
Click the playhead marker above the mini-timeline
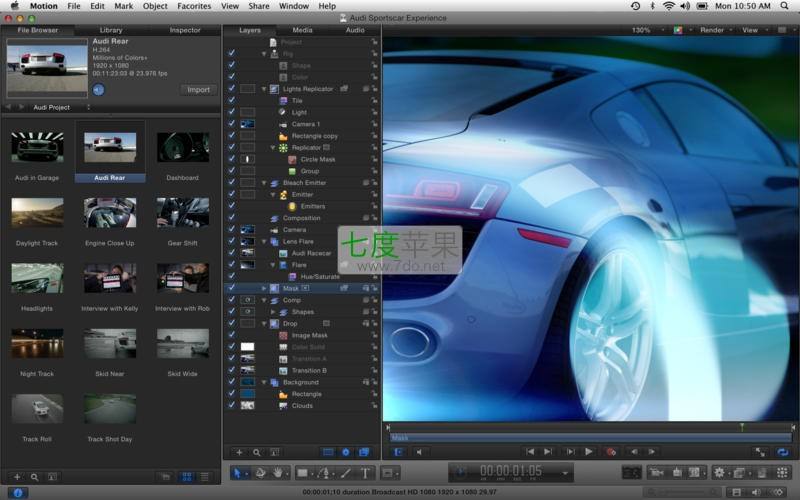point(742,427)
